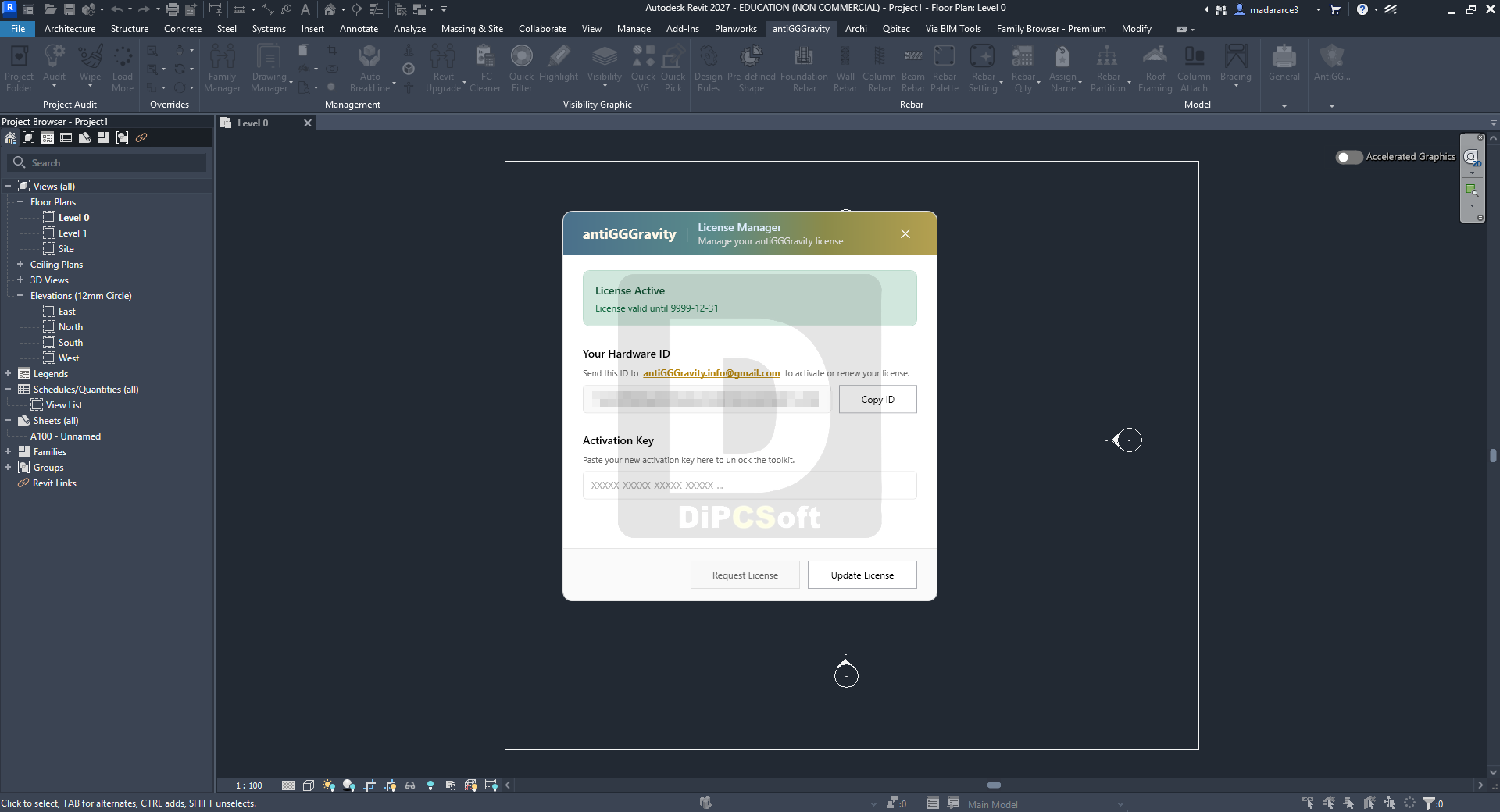Image resolution: width=1500 pixels, height=812 pixels.
Task: Choose the Wall Rebar tool
Action: pyautogui.click(x=845, y=69)
